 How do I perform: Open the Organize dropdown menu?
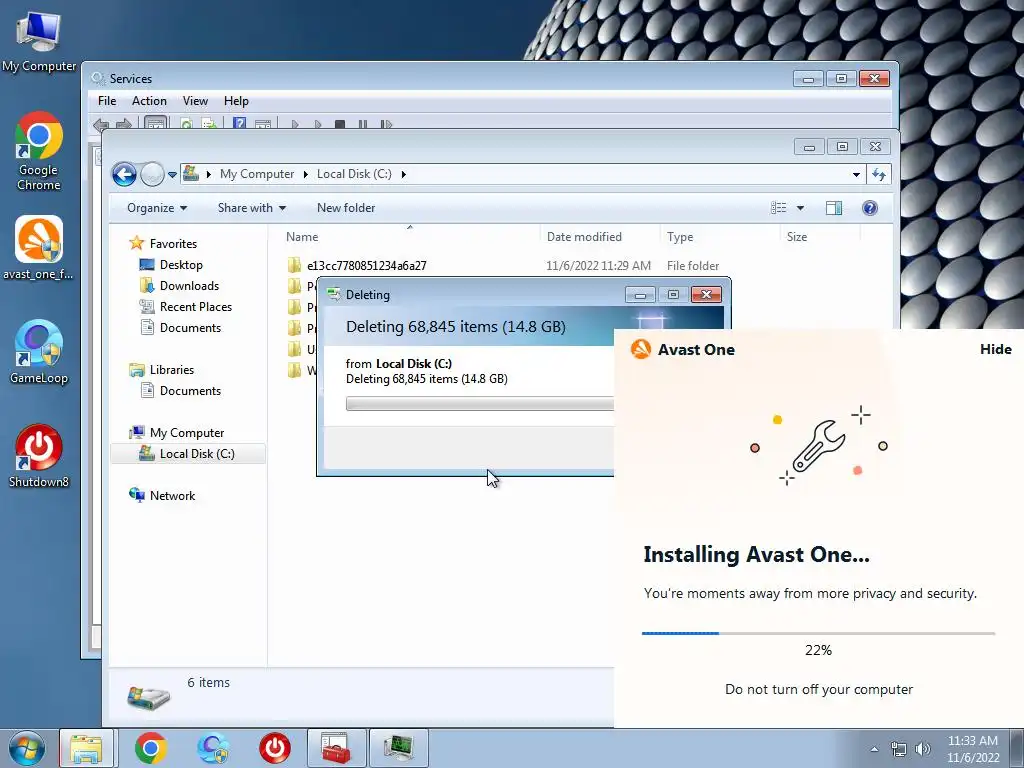[x=157, y=208]
